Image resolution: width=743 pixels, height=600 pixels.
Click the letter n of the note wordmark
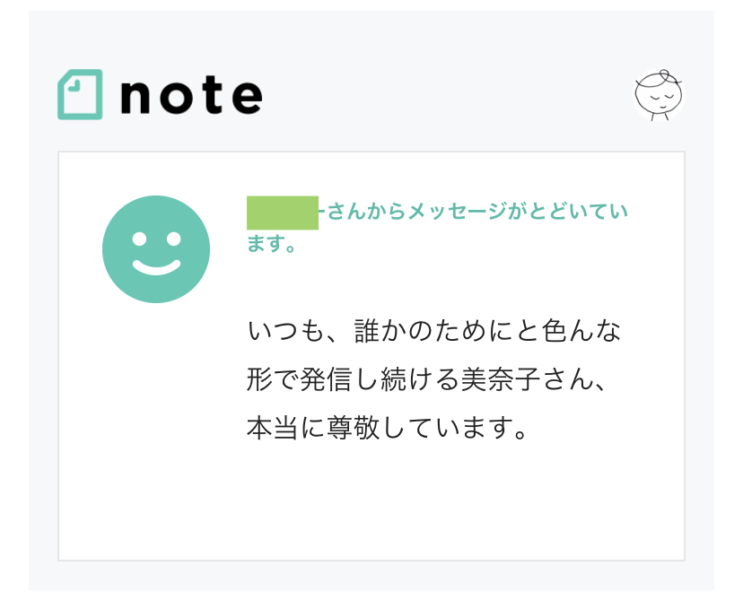136,98
